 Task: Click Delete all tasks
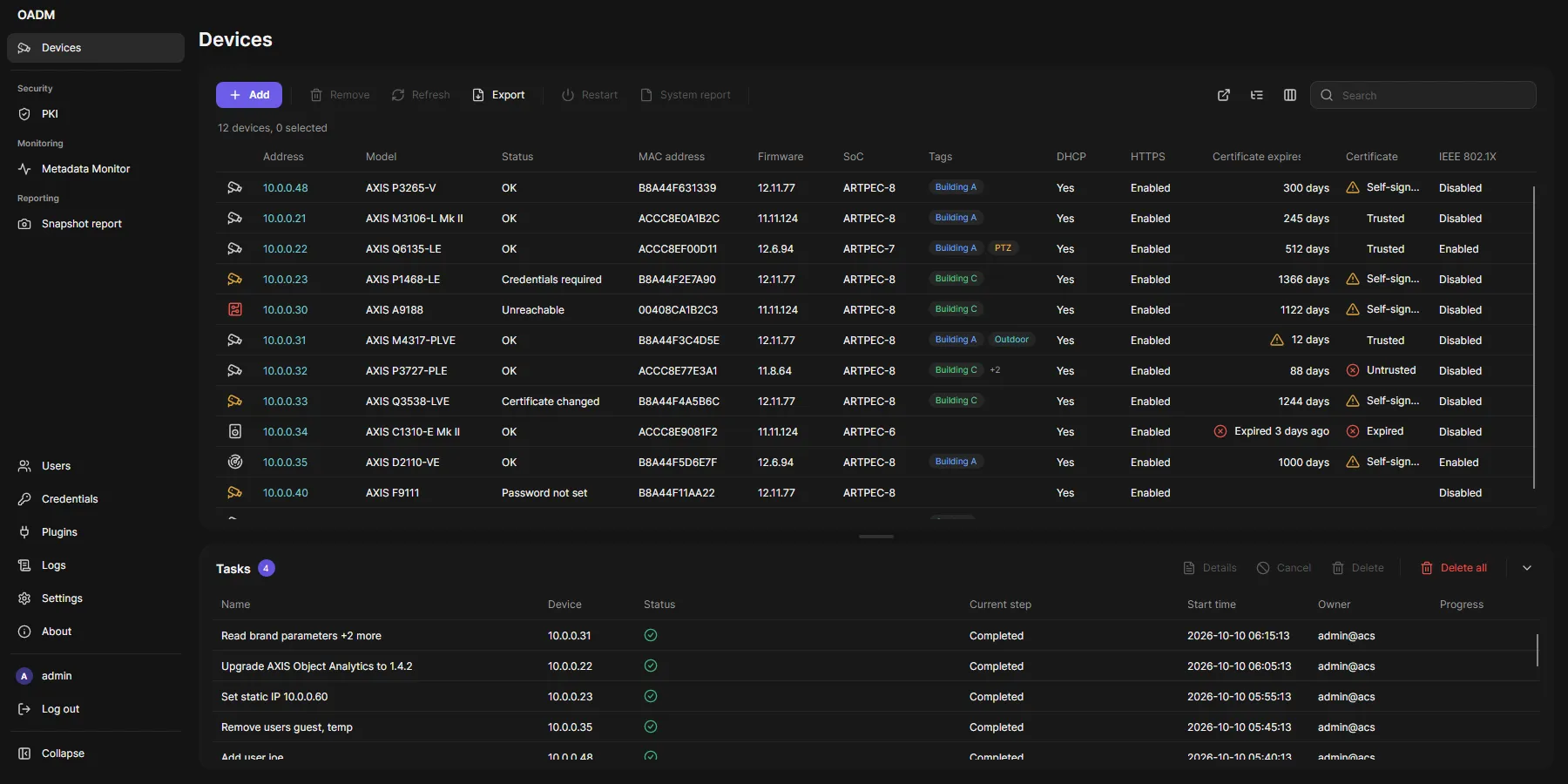(x=1454, y=568)
